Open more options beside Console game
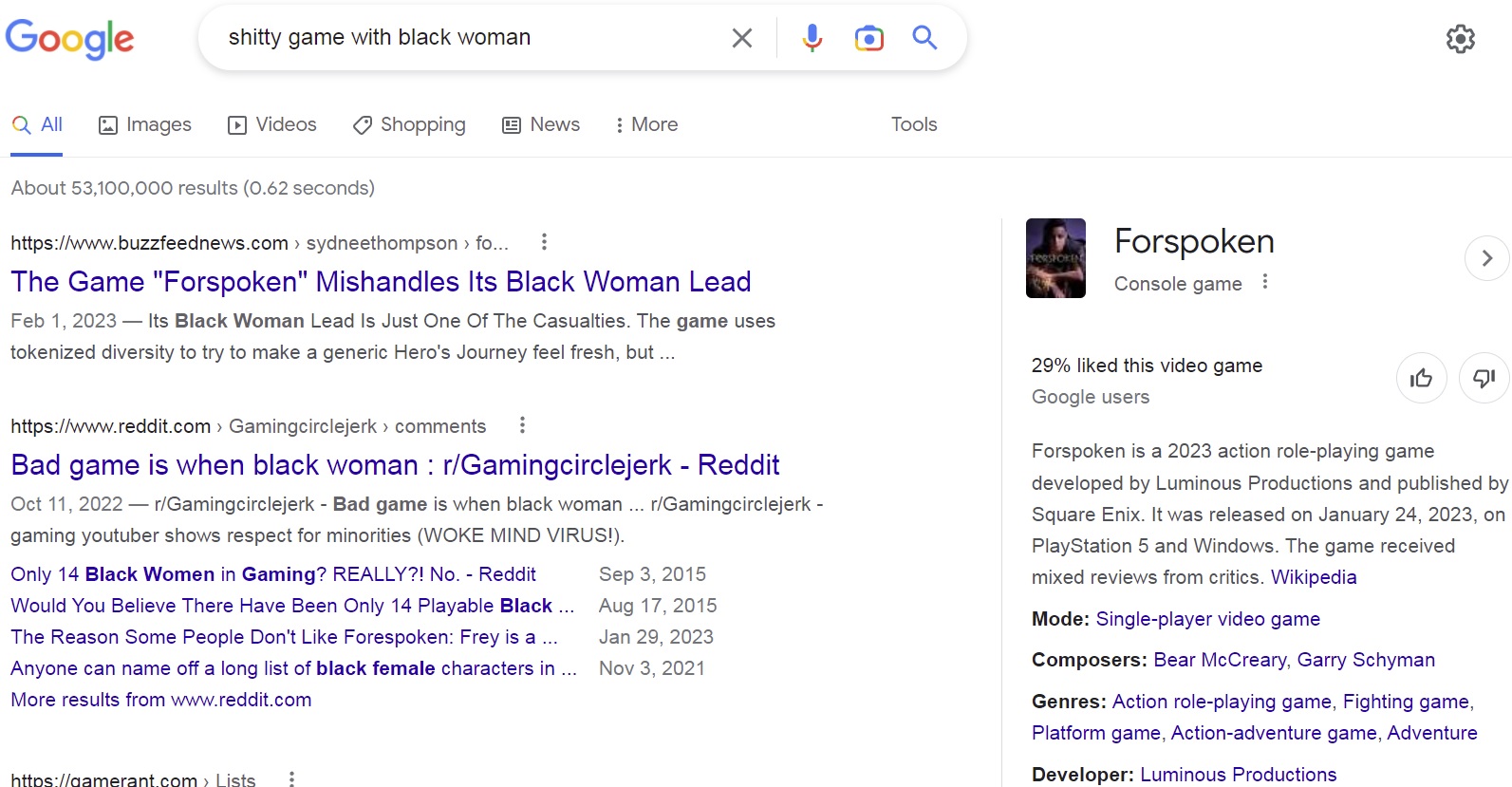Screen dimensions: 1512x787 tap(1264, 282)
